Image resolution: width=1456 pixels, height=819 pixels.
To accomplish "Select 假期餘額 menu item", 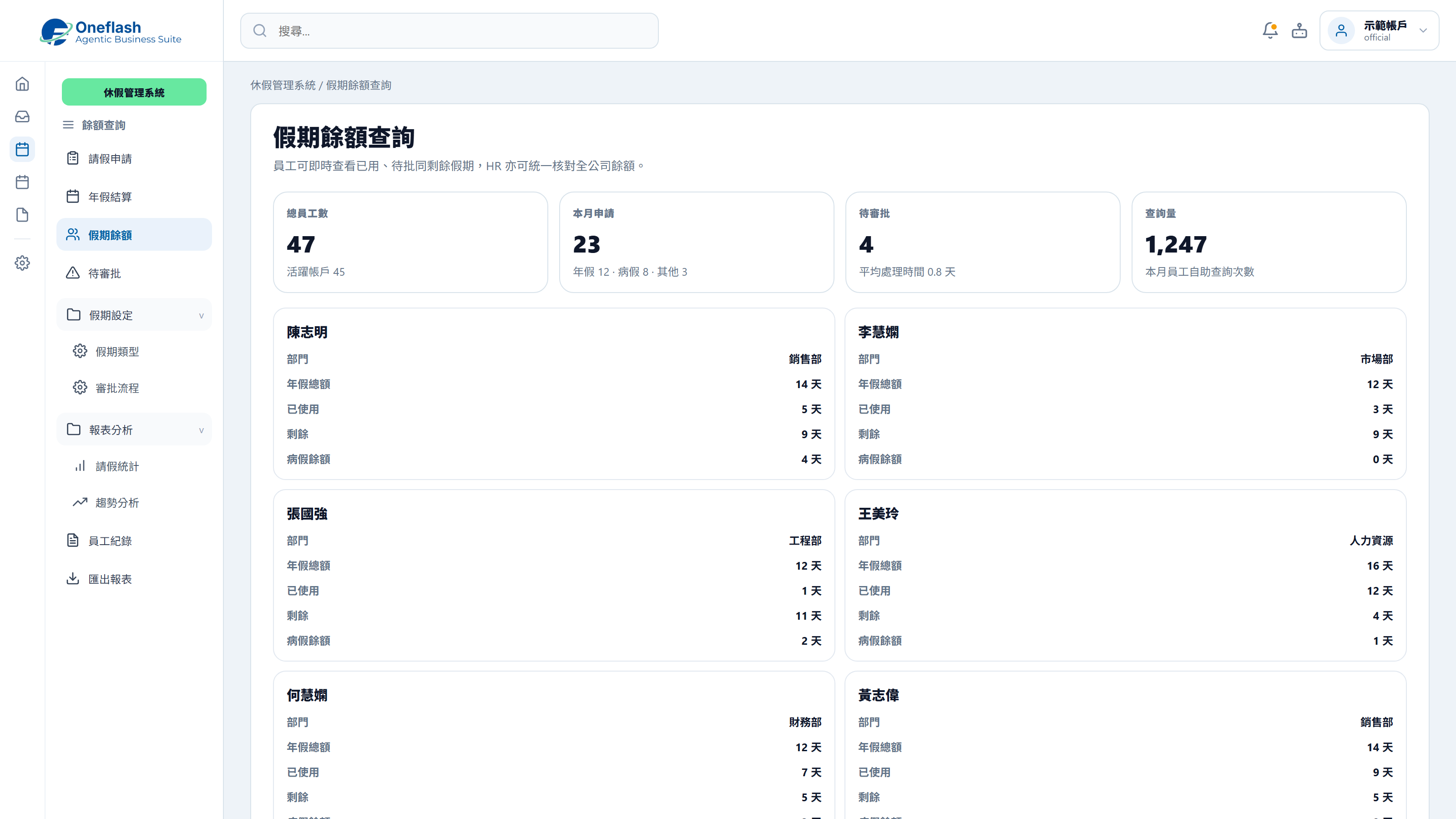I will click(134, 235).
